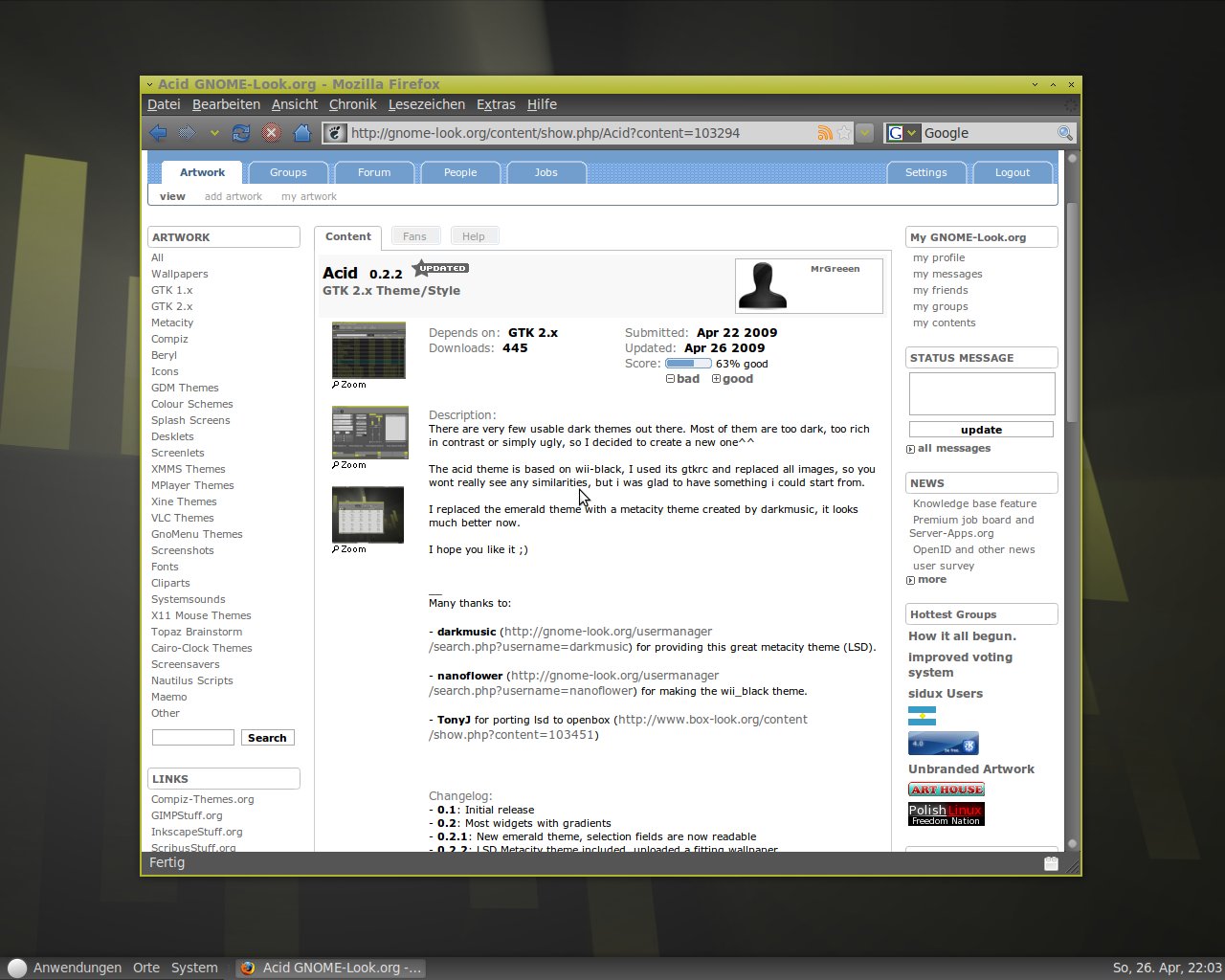The width and height of the screenshot is (1225, 980).
Task: Switch to the Groups tab
Action: (288, 172)
